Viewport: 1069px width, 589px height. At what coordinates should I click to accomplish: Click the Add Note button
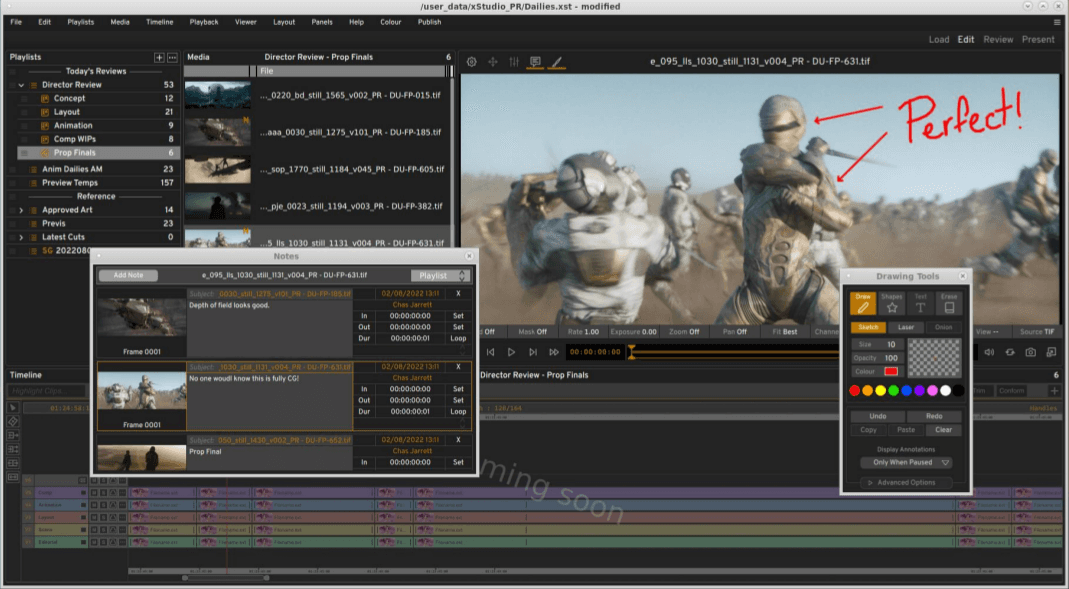[x=128, y=275]
